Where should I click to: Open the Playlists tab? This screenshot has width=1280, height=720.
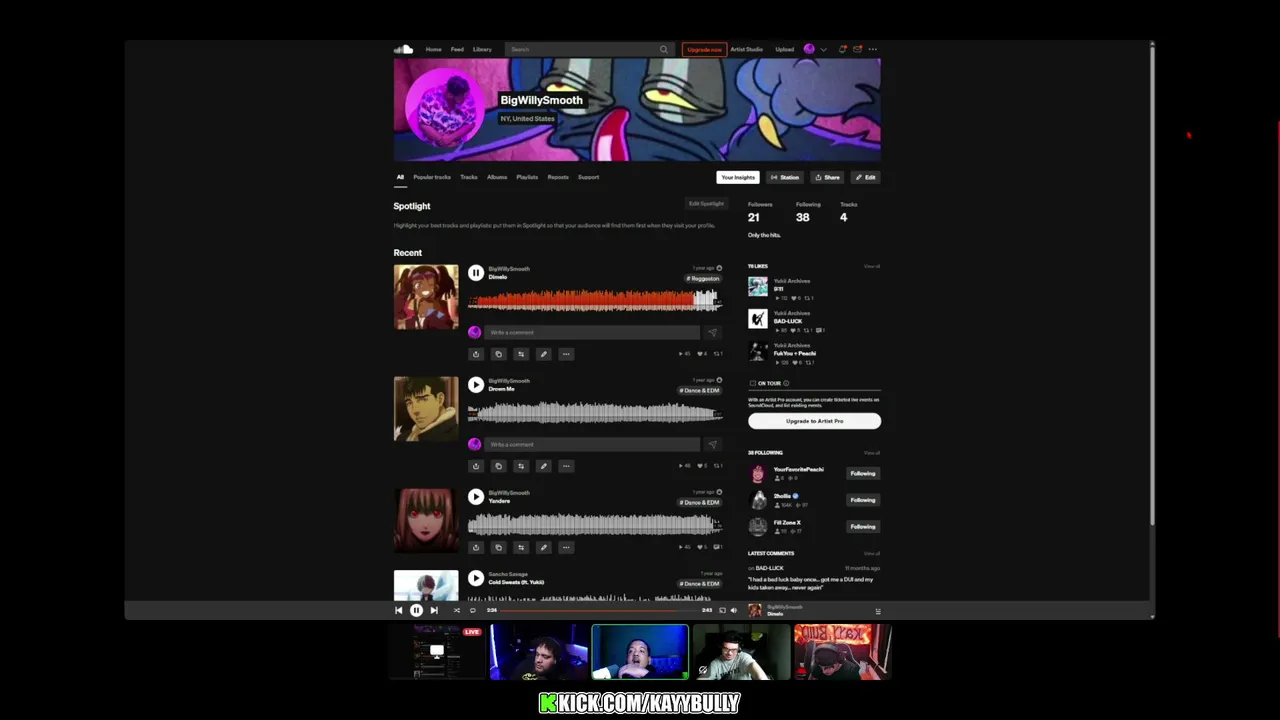click(527, 177)
